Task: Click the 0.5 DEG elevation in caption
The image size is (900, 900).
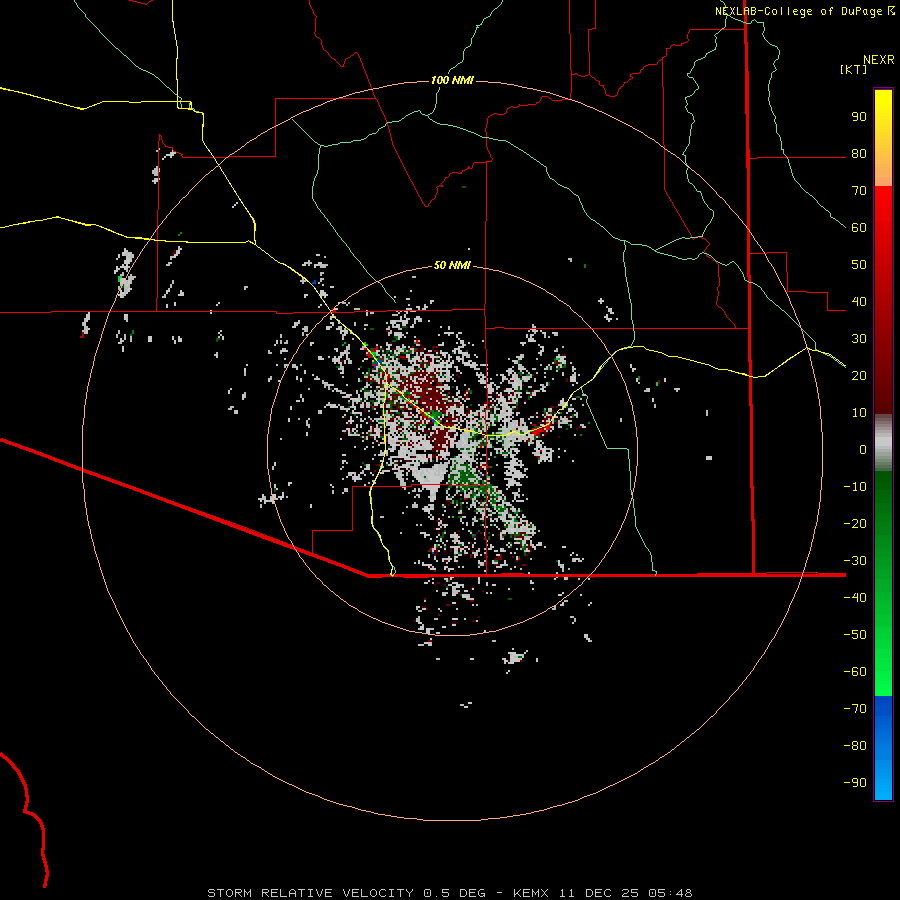Action: (455, 893)
